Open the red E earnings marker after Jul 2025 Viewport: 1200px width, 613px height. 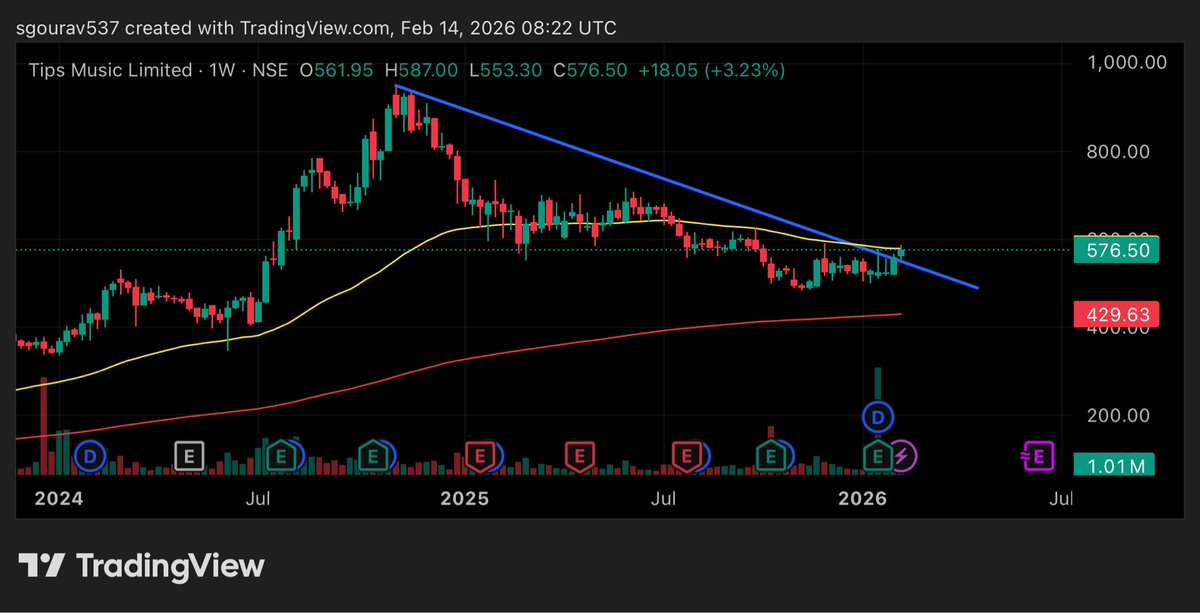tap(686, 455)
